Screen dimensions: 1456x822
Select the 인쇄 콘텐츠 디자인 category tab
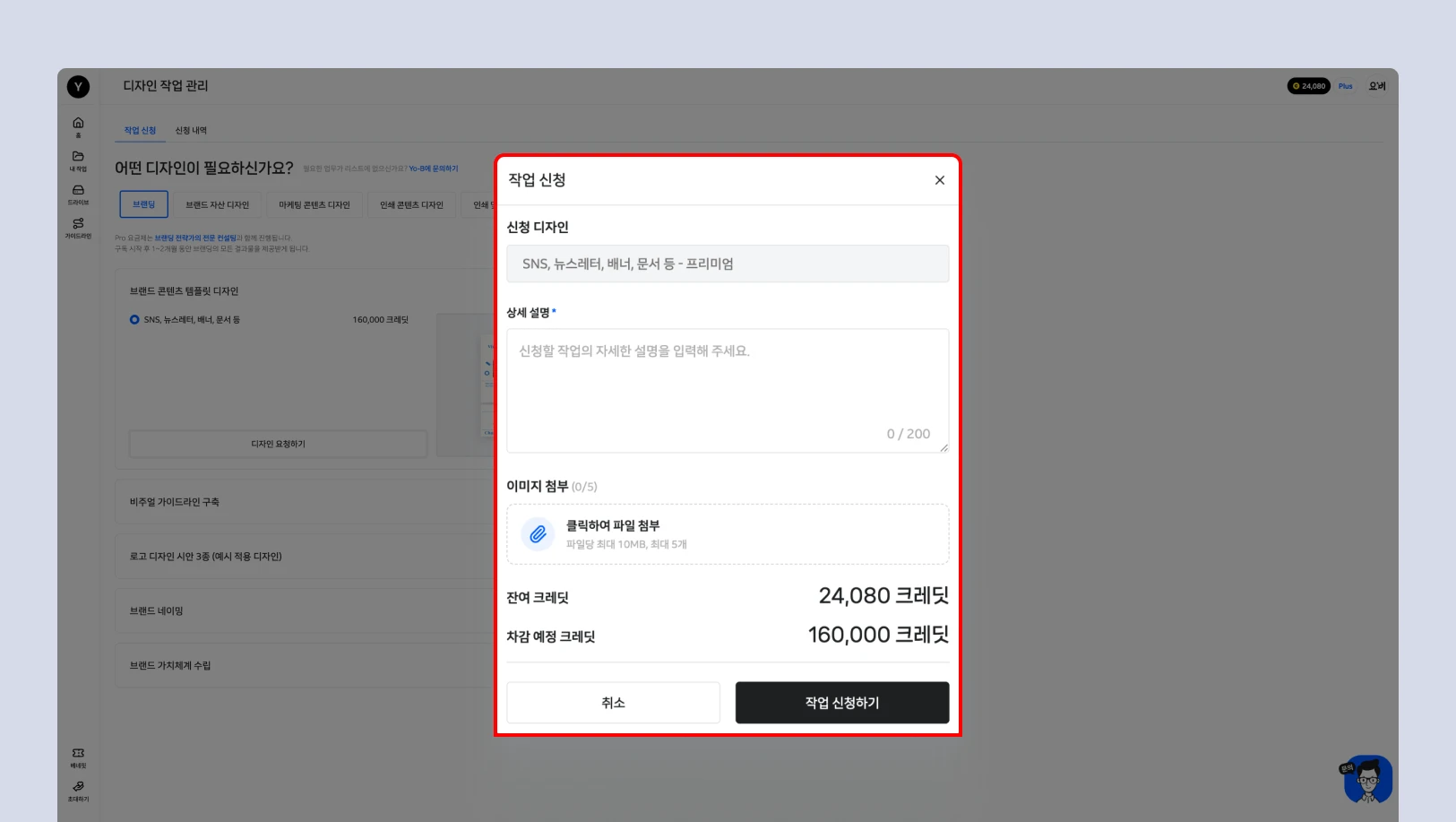(x=411, y=205)
